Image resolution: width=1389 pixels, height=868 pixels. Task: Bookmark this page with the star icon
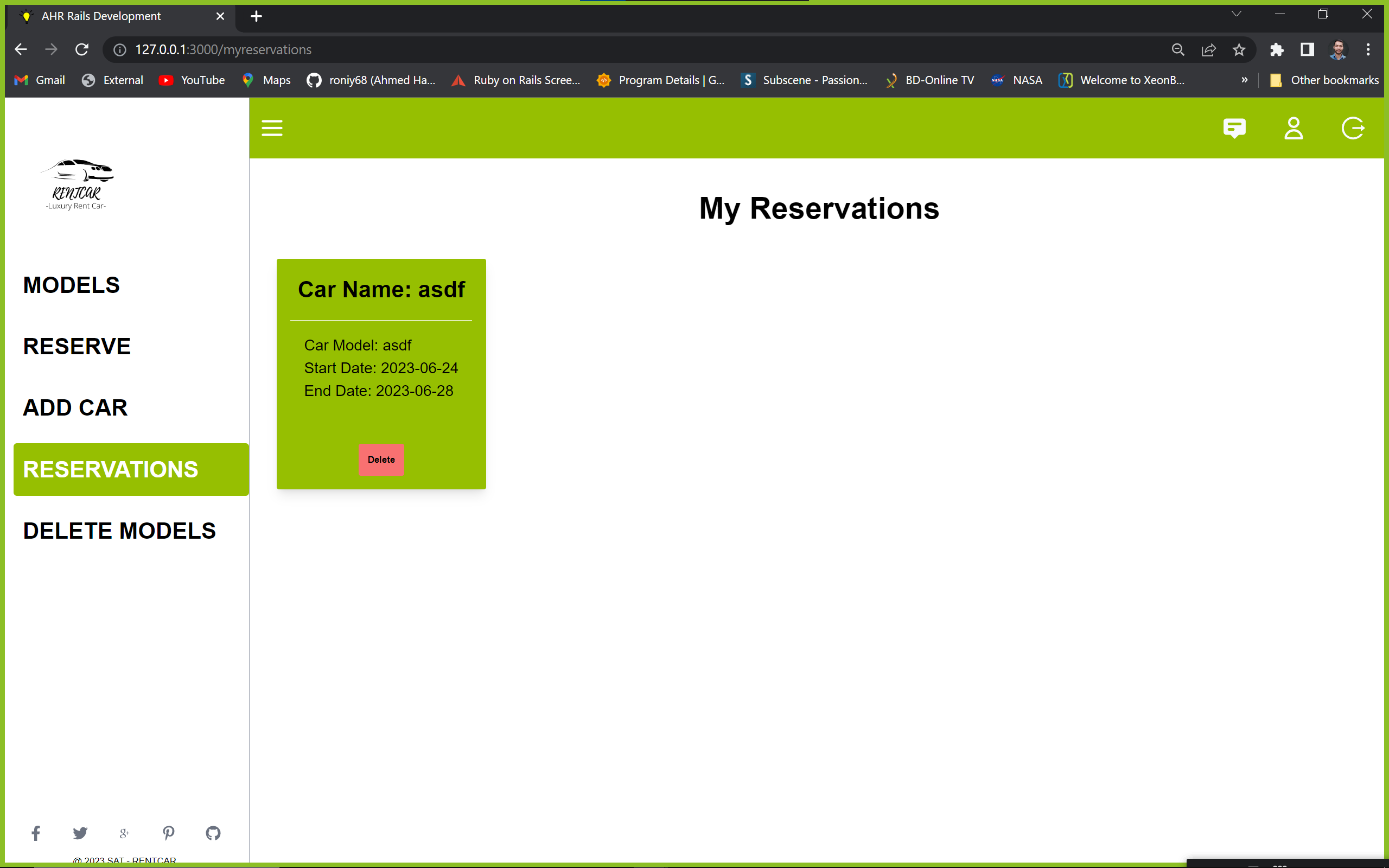point(1239,49)
